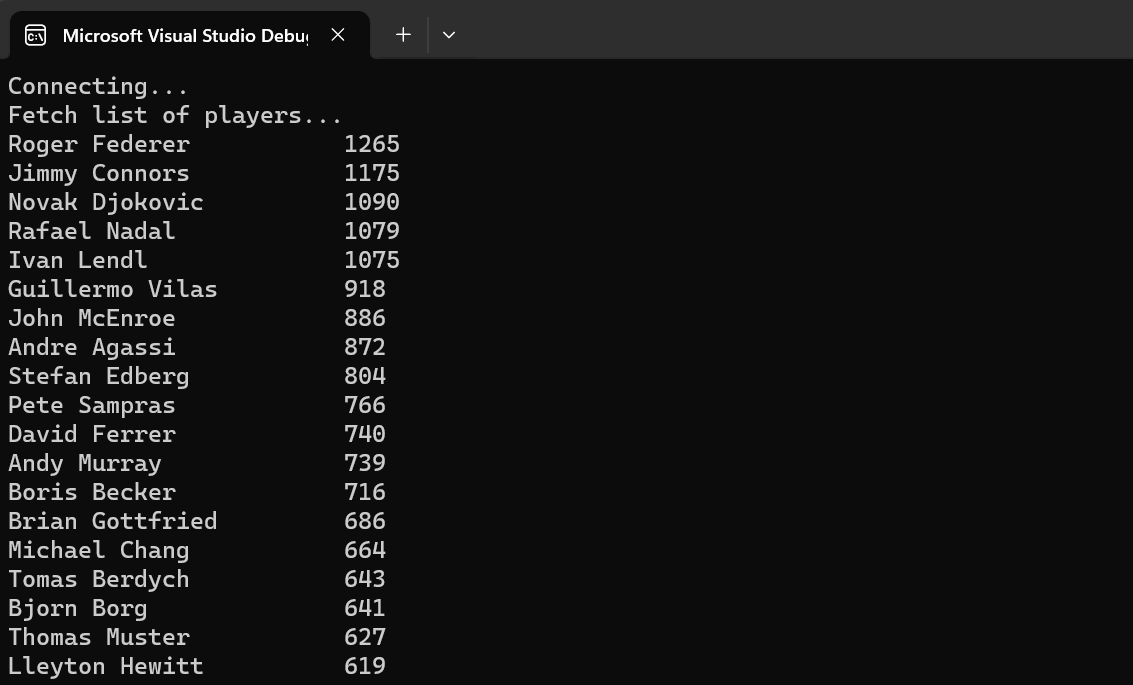1133x685 pixels.
Task: Click the score 739 beside Andy Murray
Action: pos(364,463)
